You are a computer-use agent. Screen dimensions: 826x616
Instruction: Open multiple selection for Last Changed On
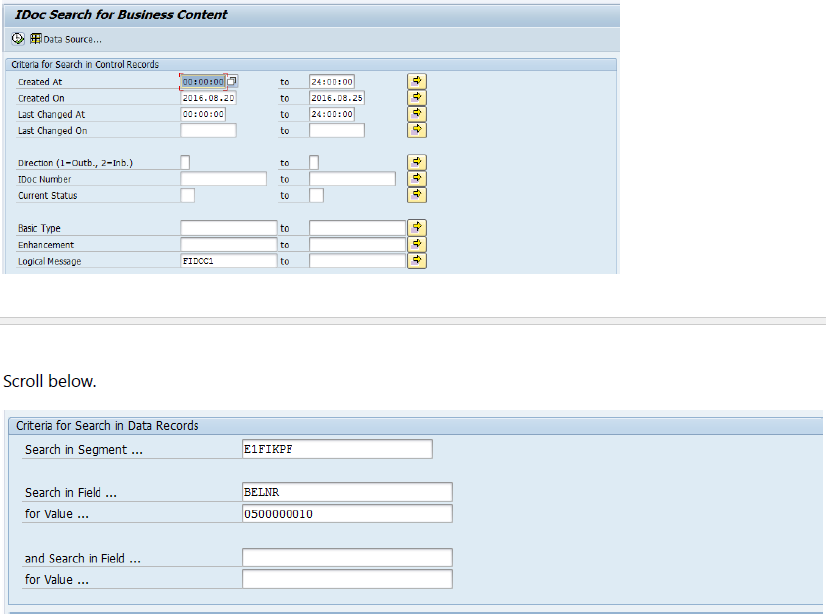(x=417, y=130)
